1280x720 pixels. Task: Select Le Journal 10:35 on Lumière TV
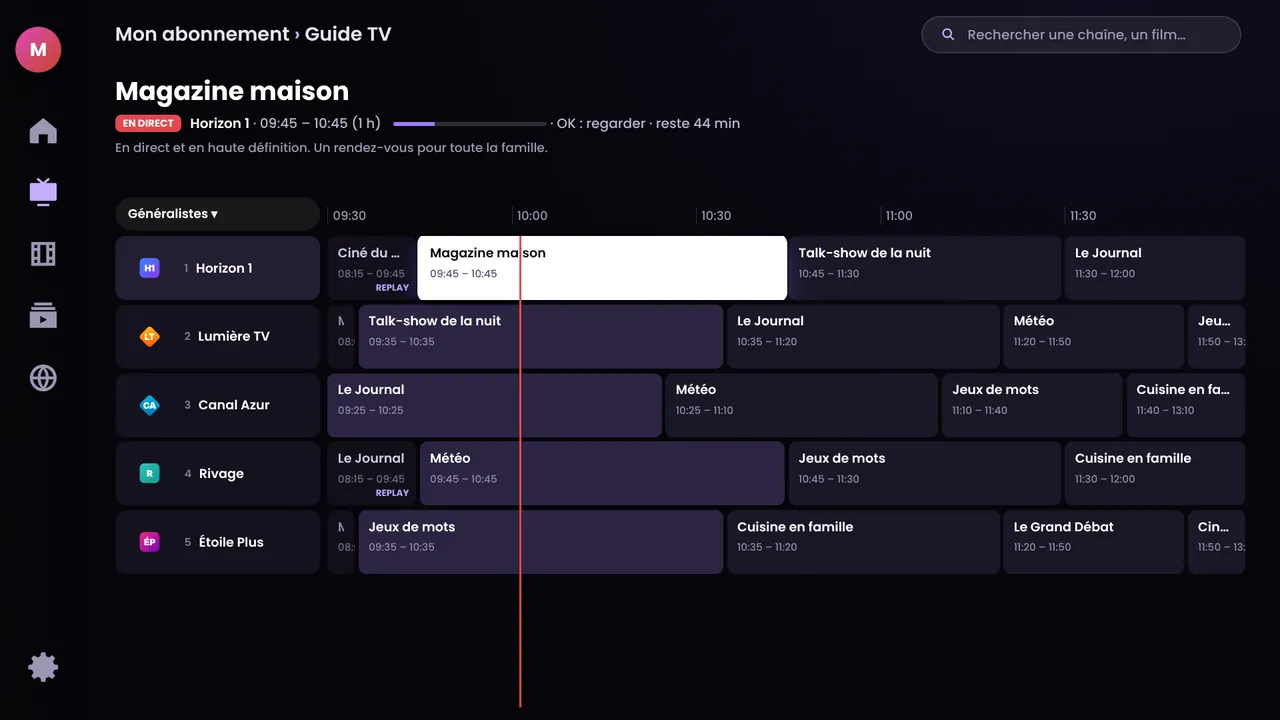click(864, 337)
